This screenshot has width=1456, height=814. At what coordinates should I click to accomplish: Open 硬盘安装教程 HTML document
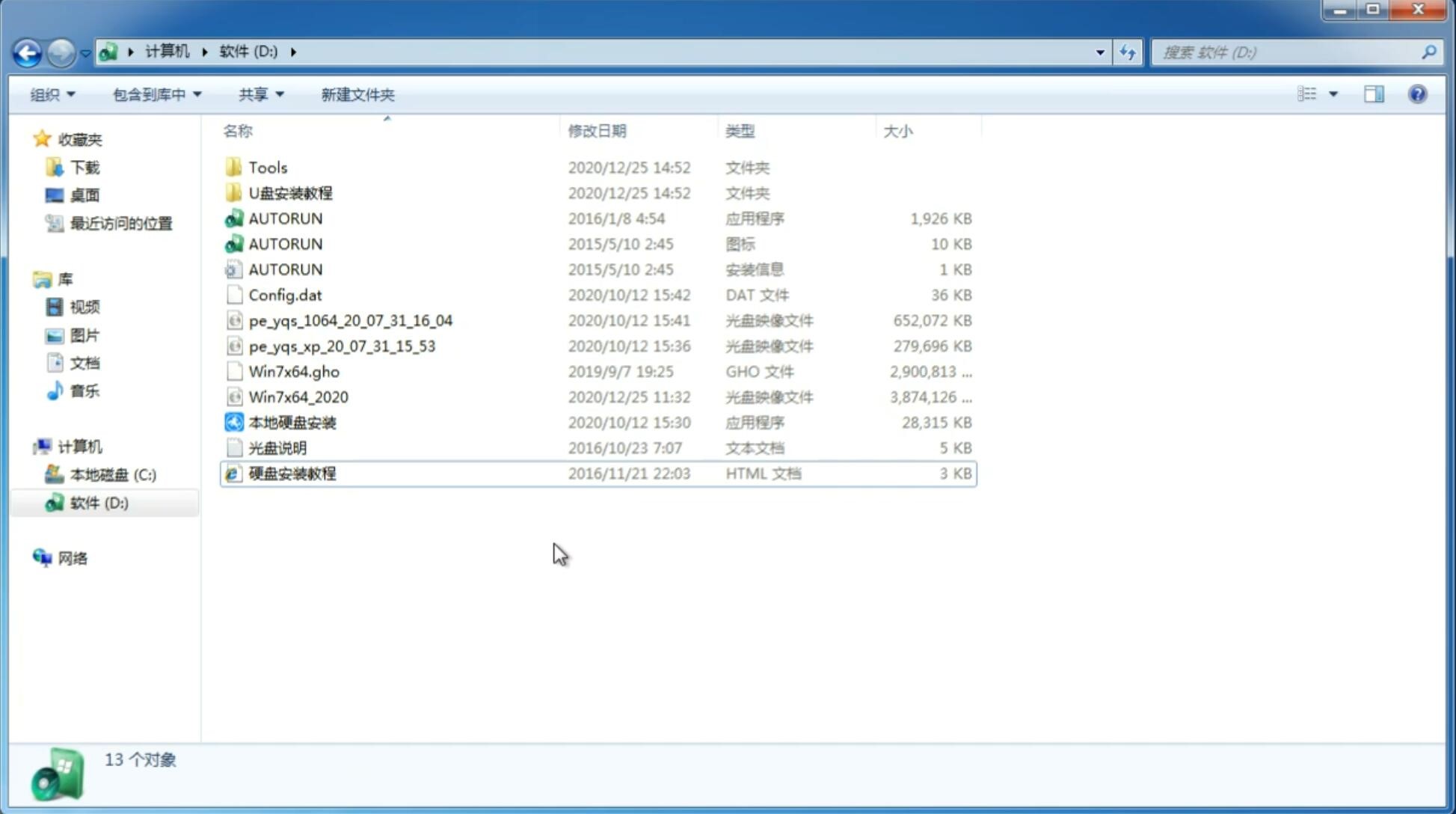[x=292, y=473]
